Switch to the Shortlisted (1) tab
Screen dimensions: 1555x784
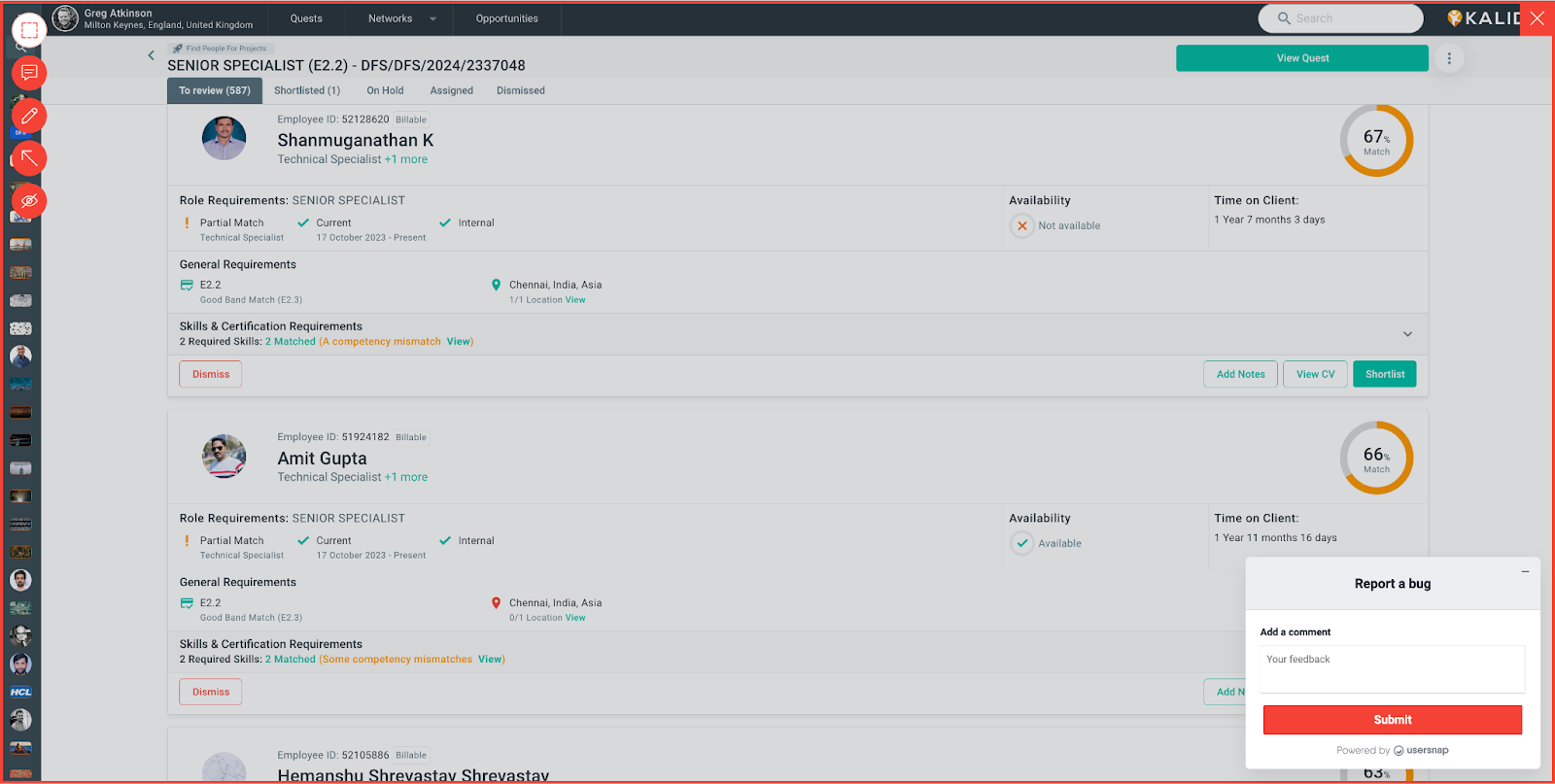tap(307, 90)
